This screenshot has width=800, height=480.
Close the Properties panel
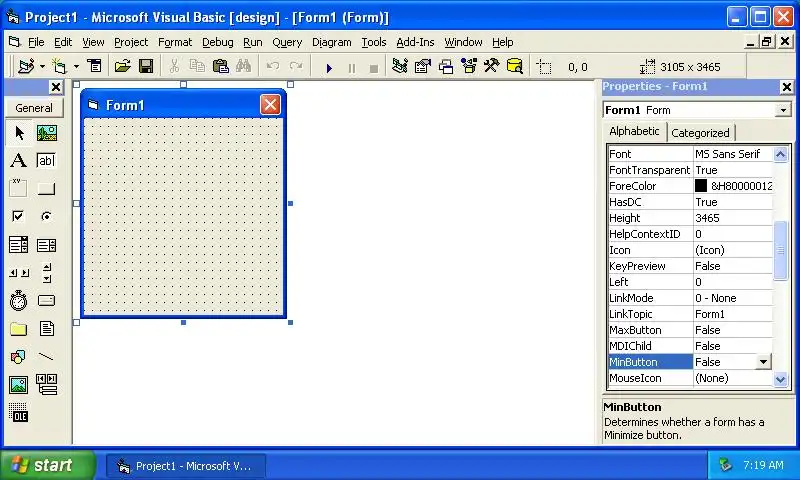pyautogui.click(x=787, y=87)
